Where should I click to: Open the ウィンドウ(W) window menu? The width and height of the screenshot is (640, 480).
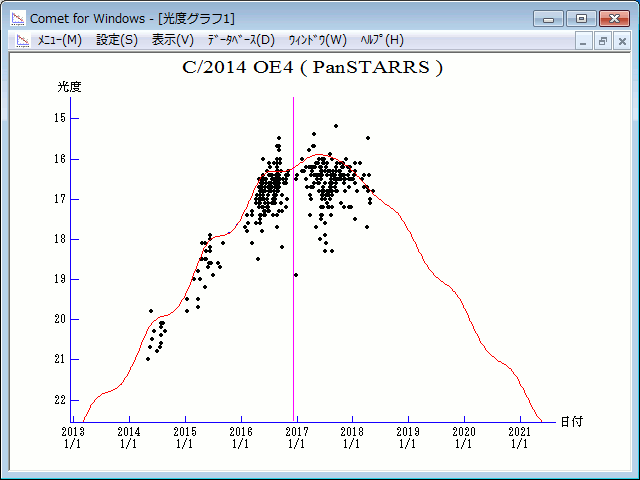point(317,40)
